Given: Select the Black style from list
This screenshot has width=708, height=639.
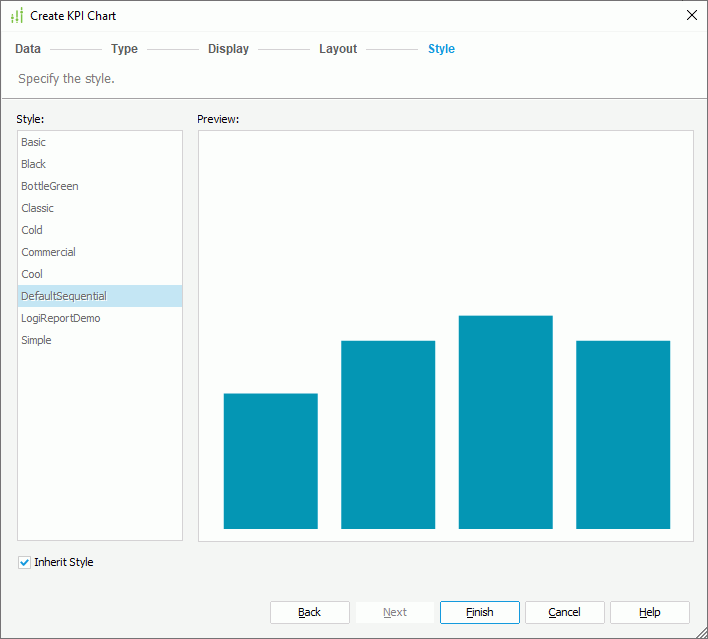Looking at the screenshot, I should tap(34, 164).
